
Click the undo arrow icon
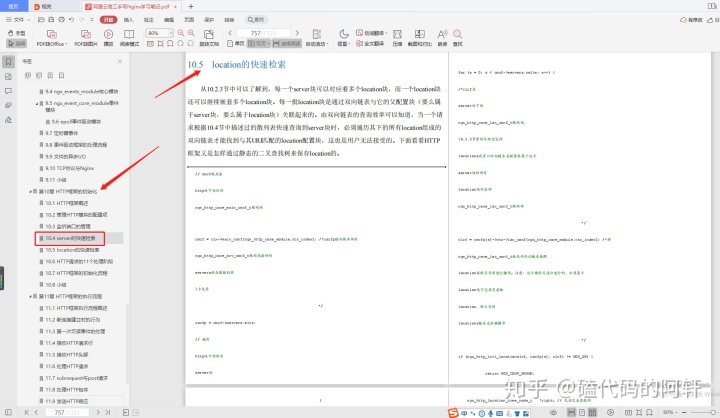71,20
